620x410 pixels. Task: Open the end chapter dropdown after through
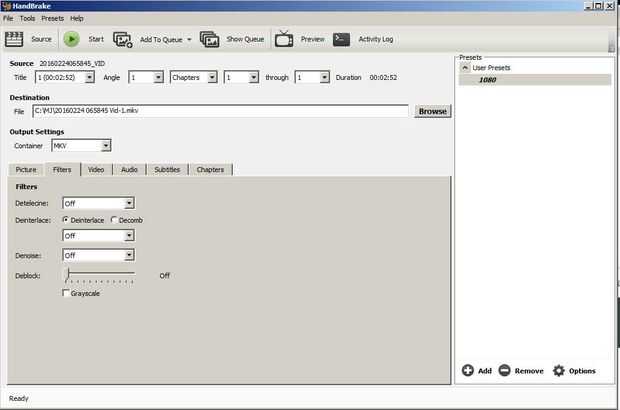(x=325, y=77)
